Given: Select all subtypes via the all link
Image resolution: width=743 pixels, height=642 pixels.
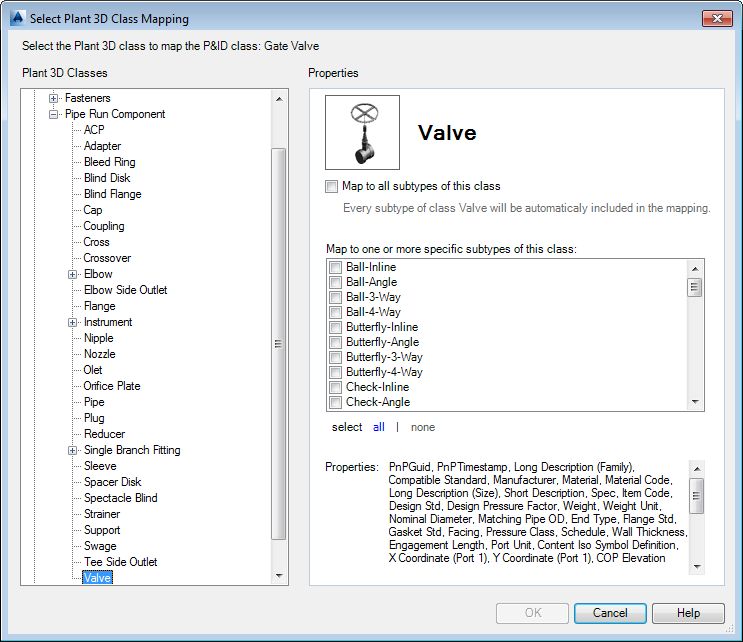Looking at the screenshot, I should [x=379, y=427].
